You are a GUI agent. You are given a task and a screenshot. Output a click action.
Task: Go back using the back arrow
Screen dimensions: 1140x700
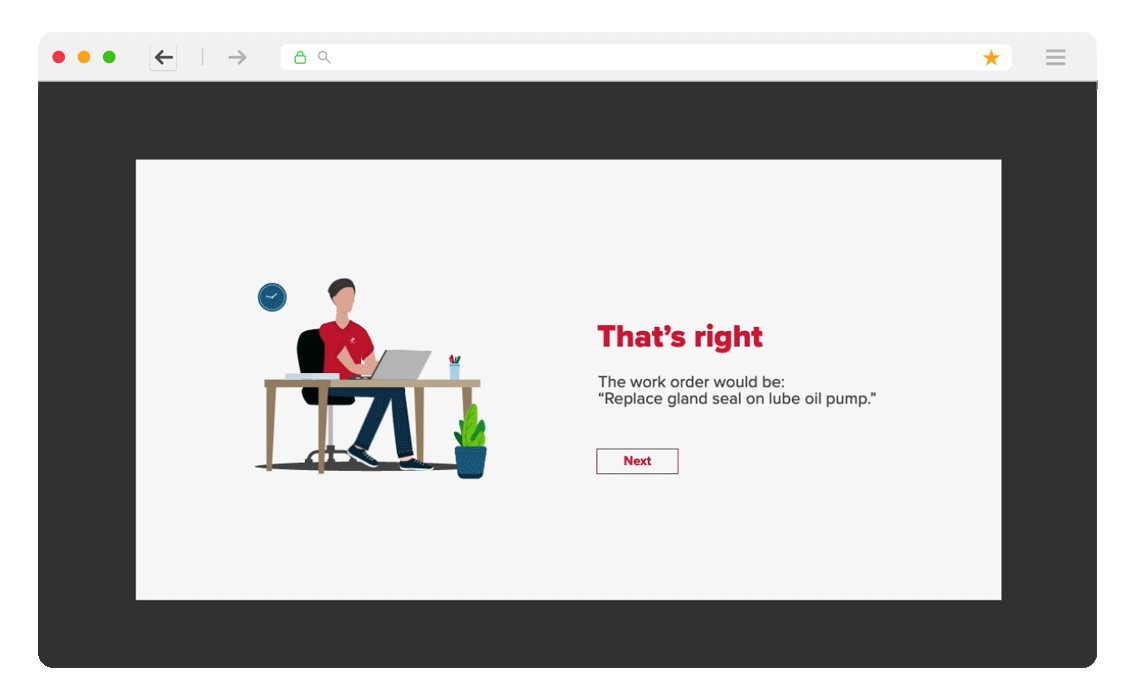[164, 57]
